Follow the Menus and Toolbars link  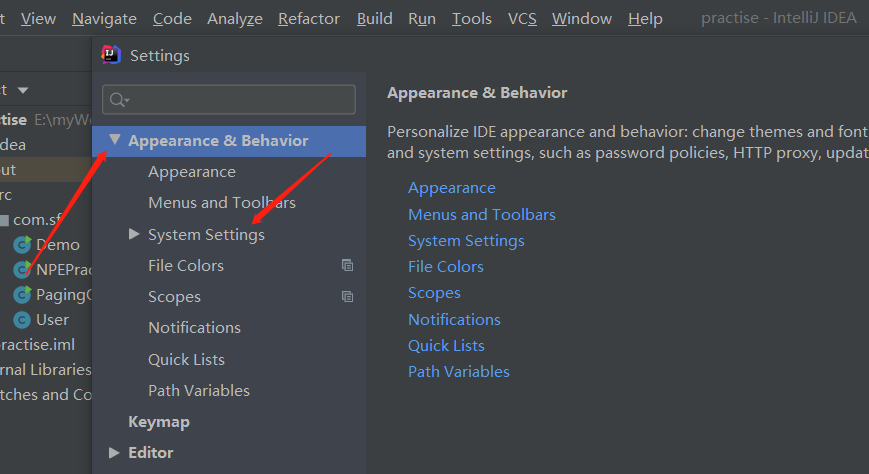pos(482,215)
